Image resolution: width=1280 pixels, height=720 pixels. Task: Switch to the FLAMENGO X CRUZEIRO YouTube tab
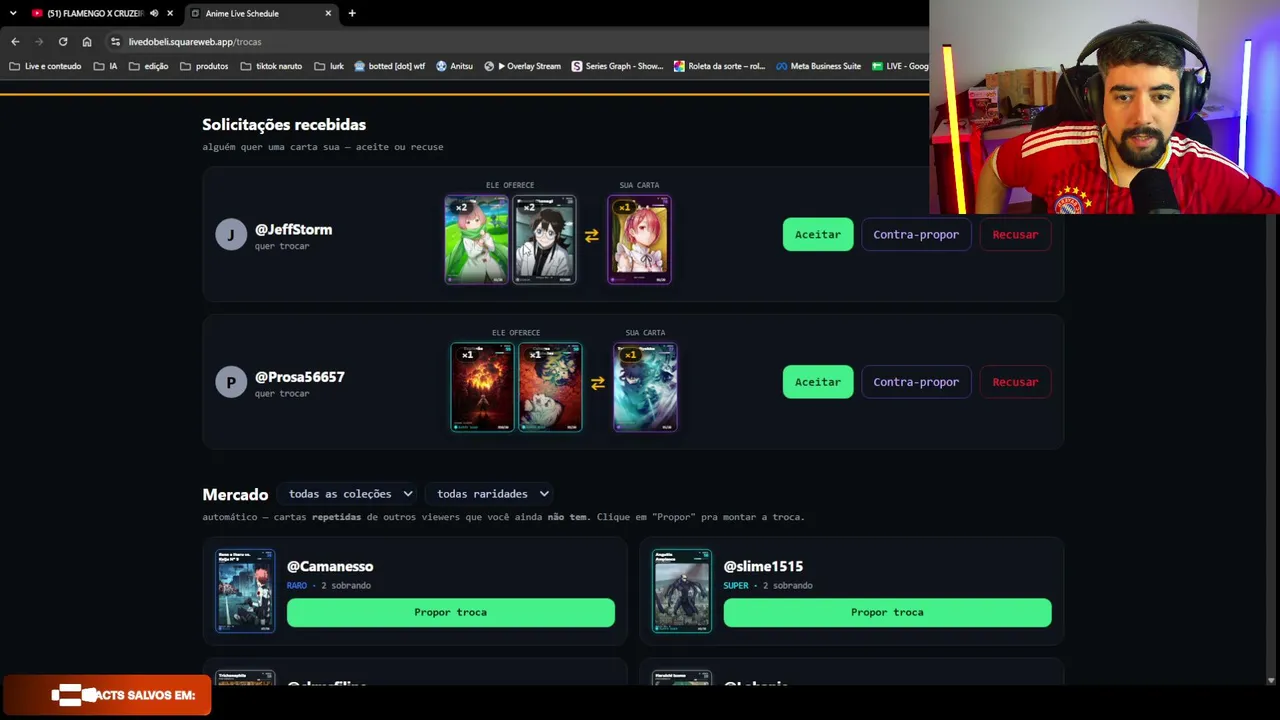tap(95, 13)
